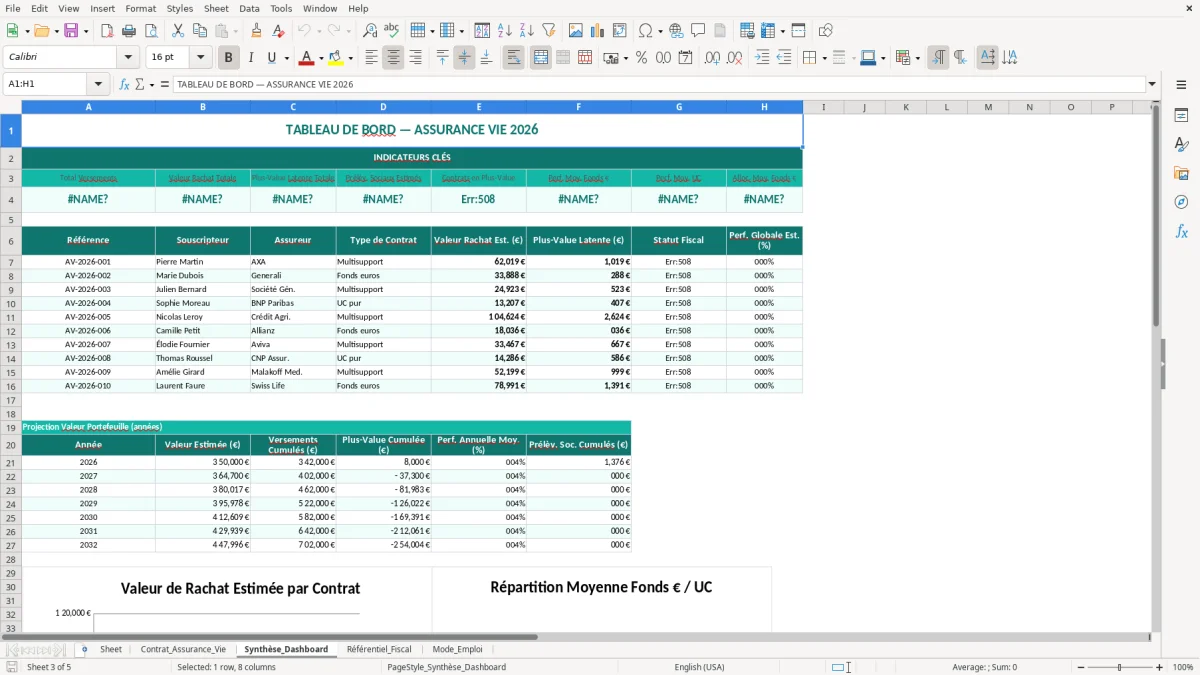Open the Tools menu
1200x675 pixels.
coord(281,8)
